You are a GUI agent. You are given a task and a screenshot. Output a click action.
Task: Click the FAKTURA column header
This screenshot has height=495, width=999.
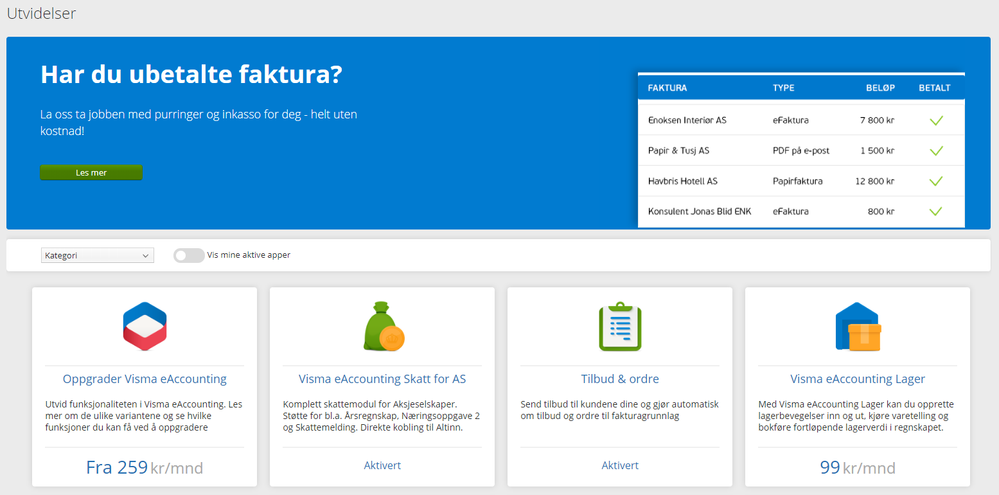[667, 88]
